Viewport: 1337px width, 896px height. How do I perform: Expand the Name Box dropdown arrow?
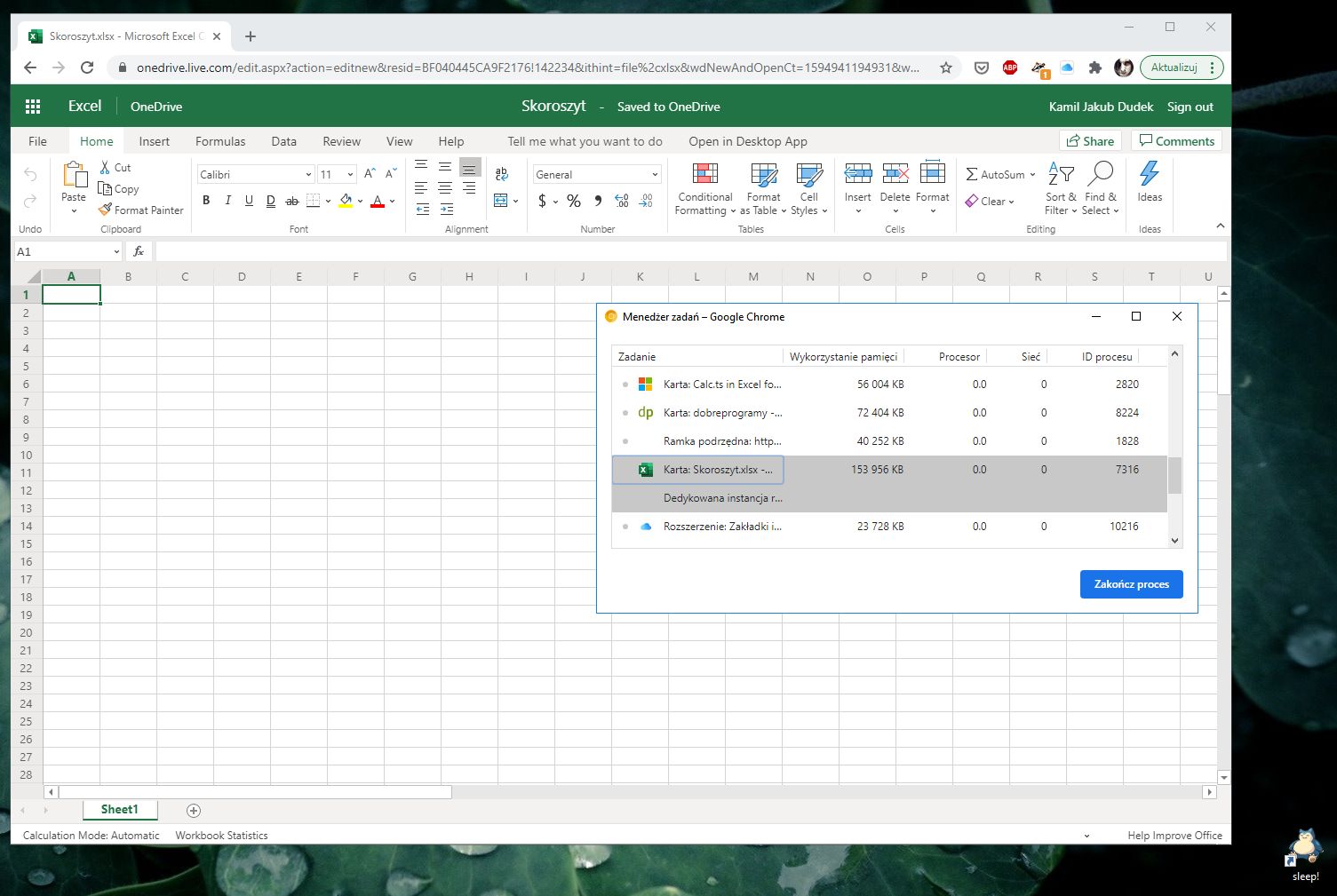pyautogui.click(x=116, y=252)
